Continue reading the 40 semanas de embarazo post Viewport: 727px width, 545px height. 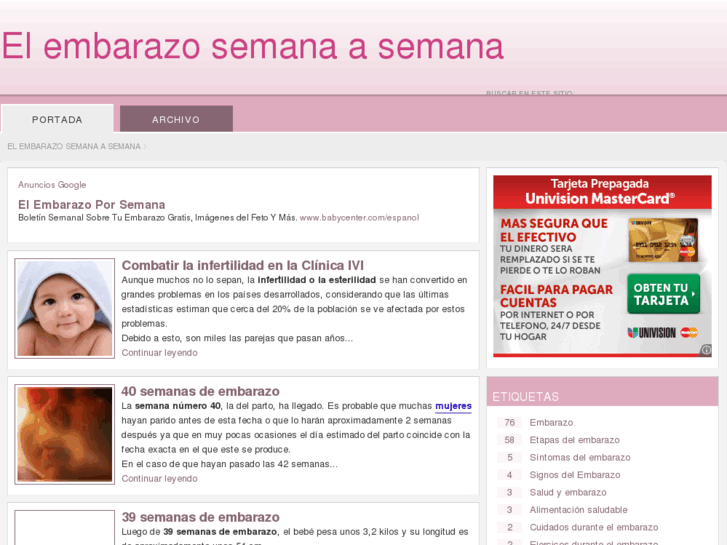coord(159,478)
